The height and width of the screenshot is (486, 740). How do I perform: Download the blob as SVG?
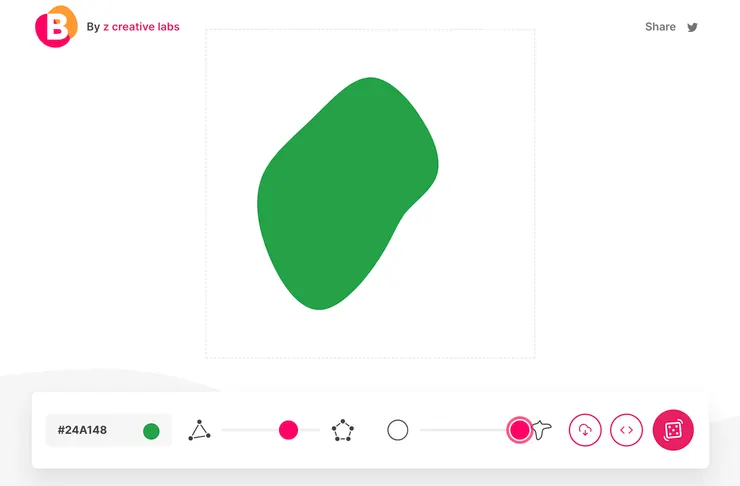(585, 430)
